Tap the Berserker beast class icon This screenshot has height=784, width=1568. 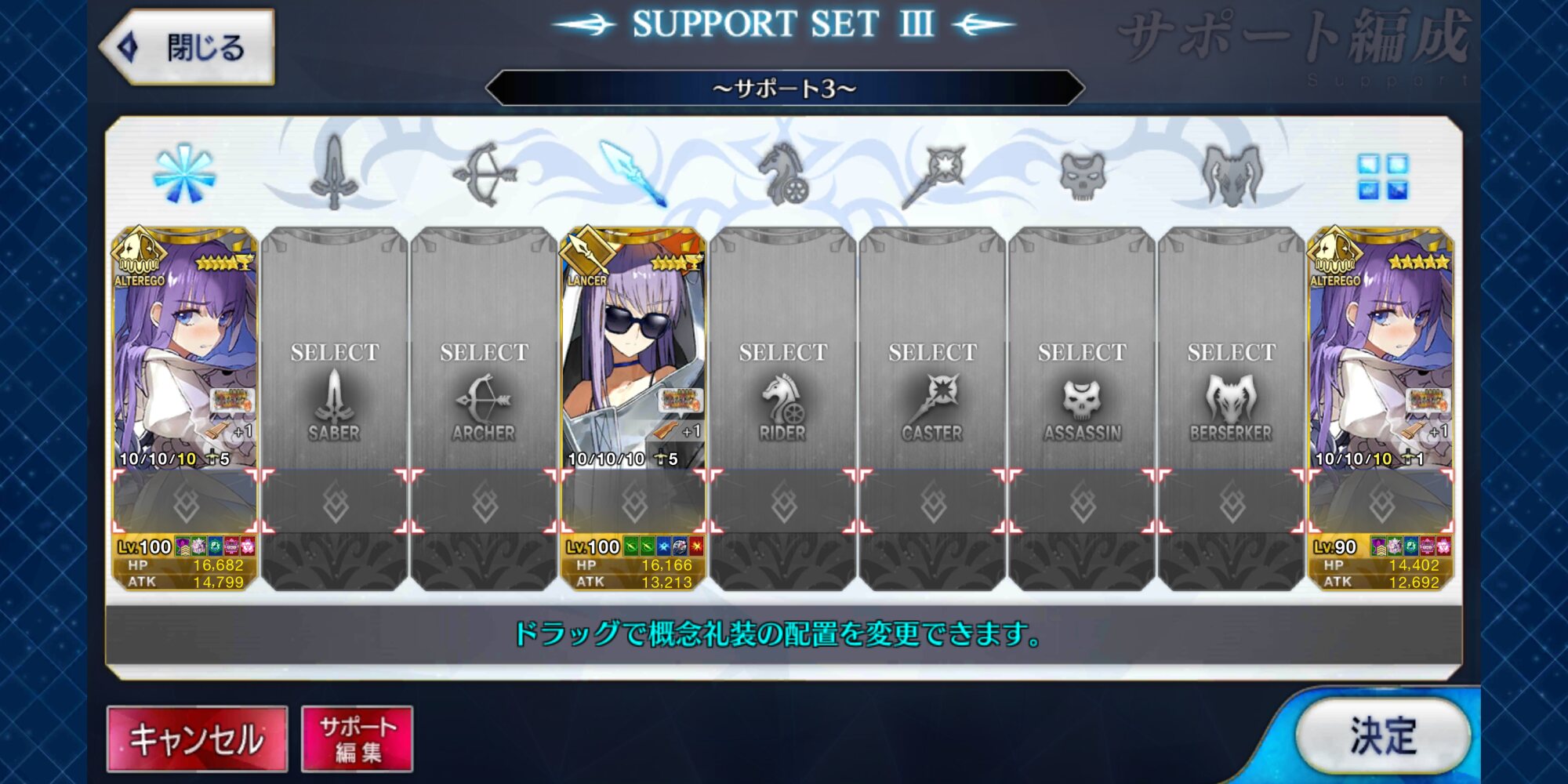[1232, 176]
